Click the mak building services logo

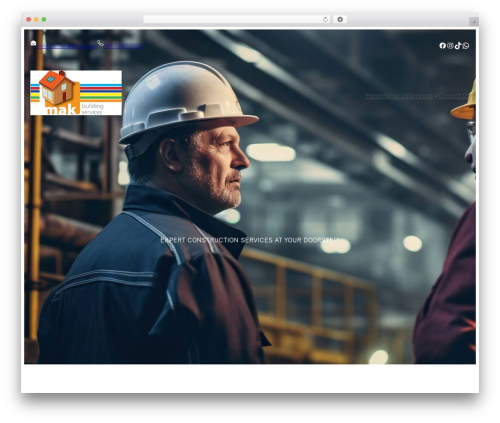pos(76,93)
